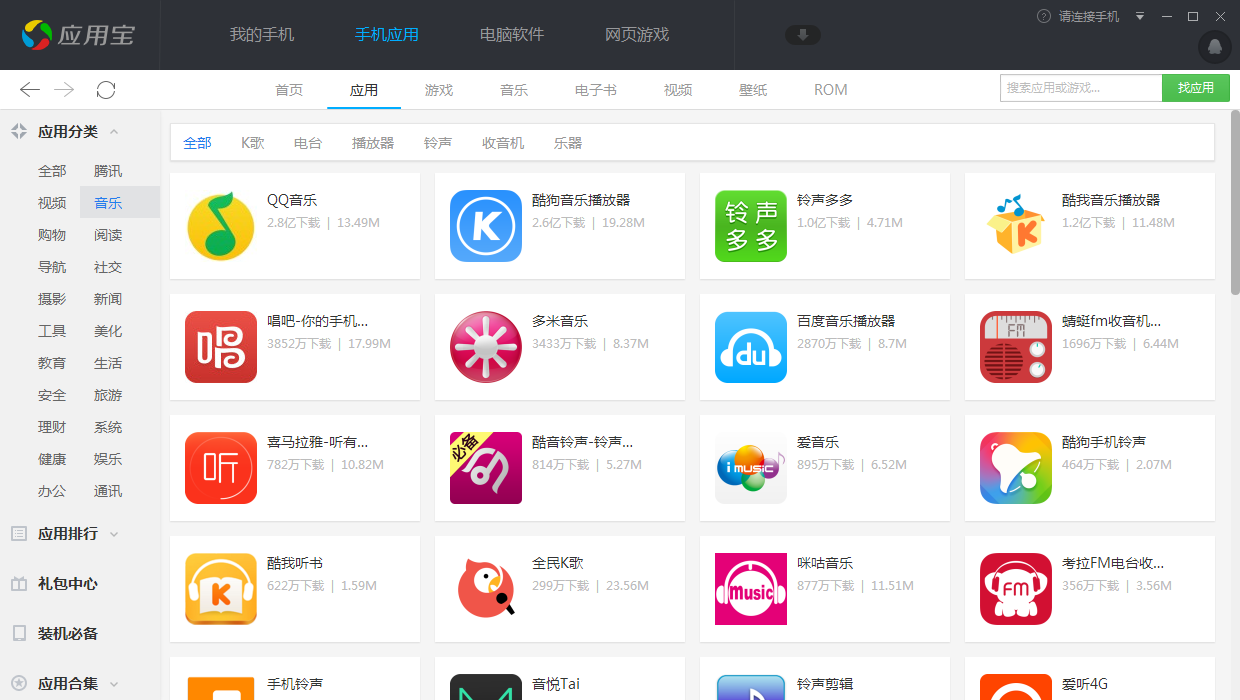This screenshot has height=700, width=1240.
Task: Open the 酷音铃声 app icon
Action: 486,468
